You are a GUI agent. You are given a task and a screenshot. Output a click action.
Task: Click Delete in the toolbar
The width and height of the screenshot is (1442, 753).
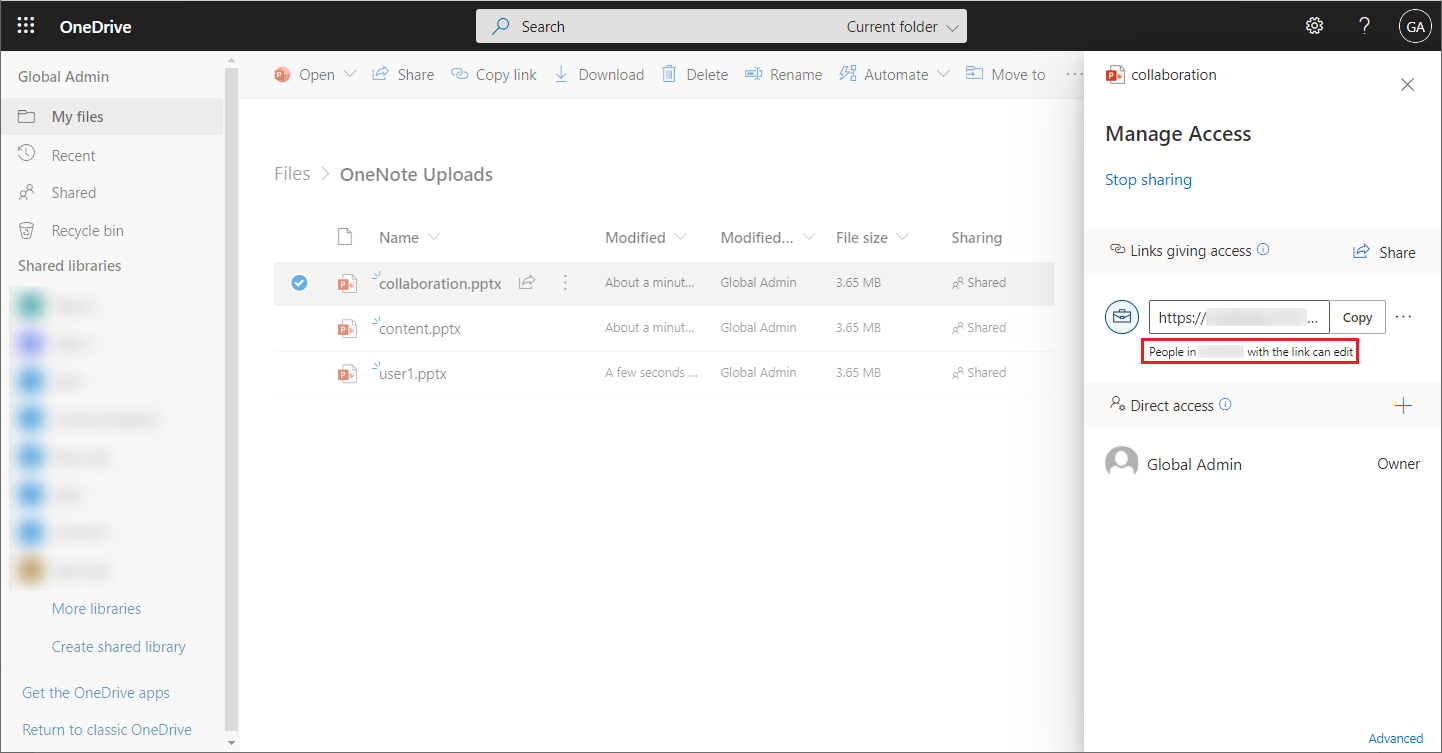695,74
